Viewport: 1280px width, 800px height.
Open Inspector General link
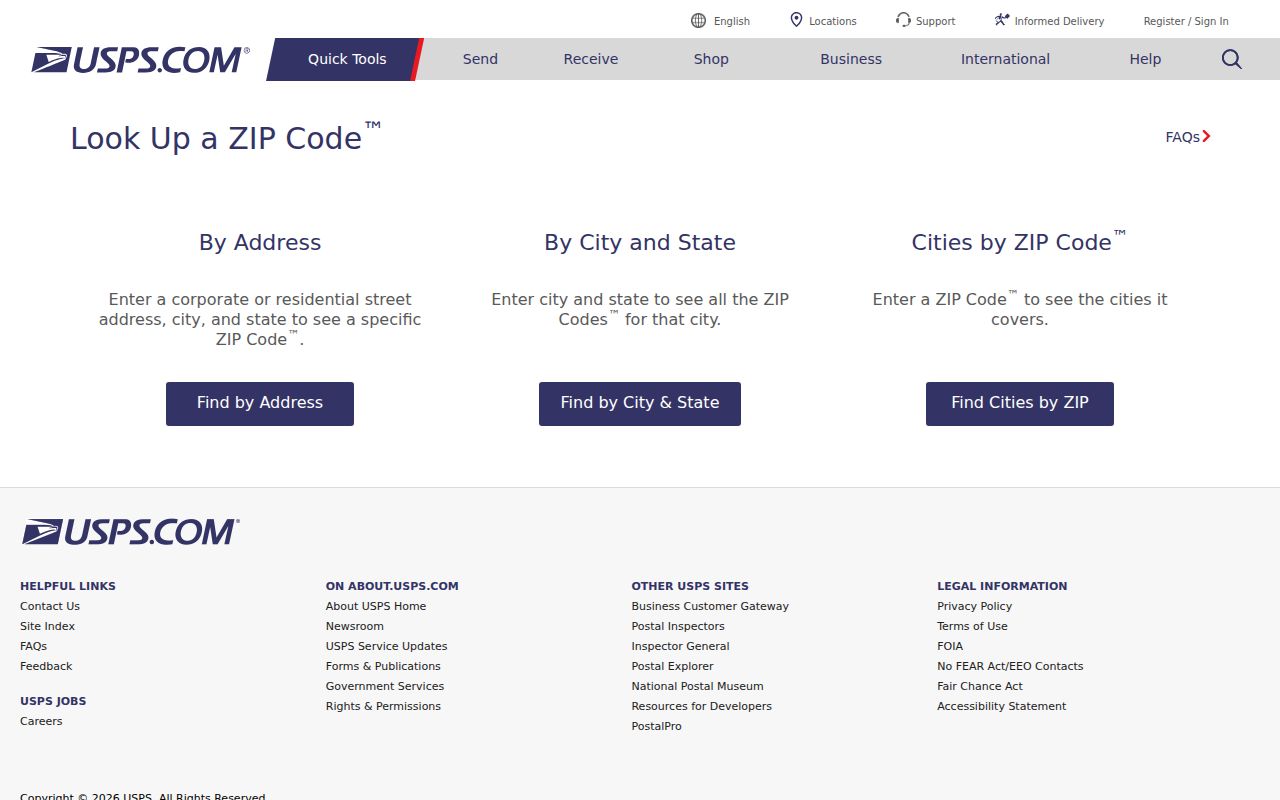click(x=681, y=646)
